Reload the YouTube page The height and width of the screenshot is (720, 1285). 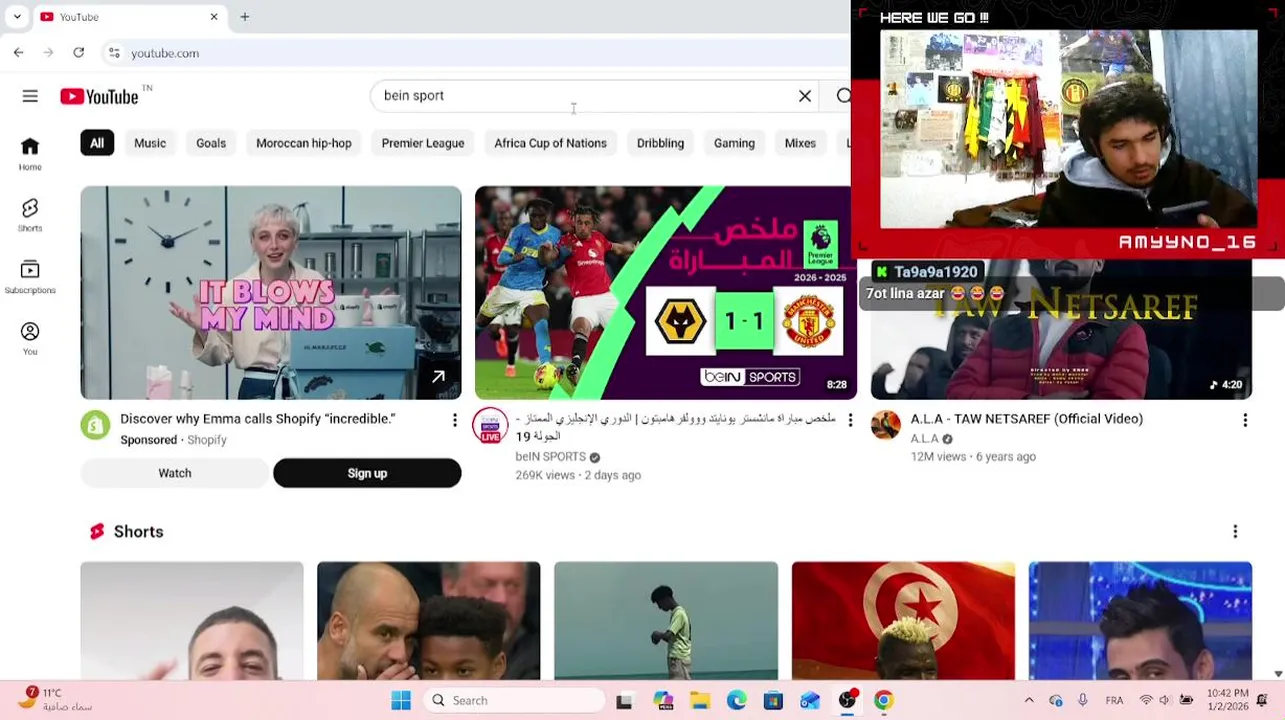[x=79, y=53]
